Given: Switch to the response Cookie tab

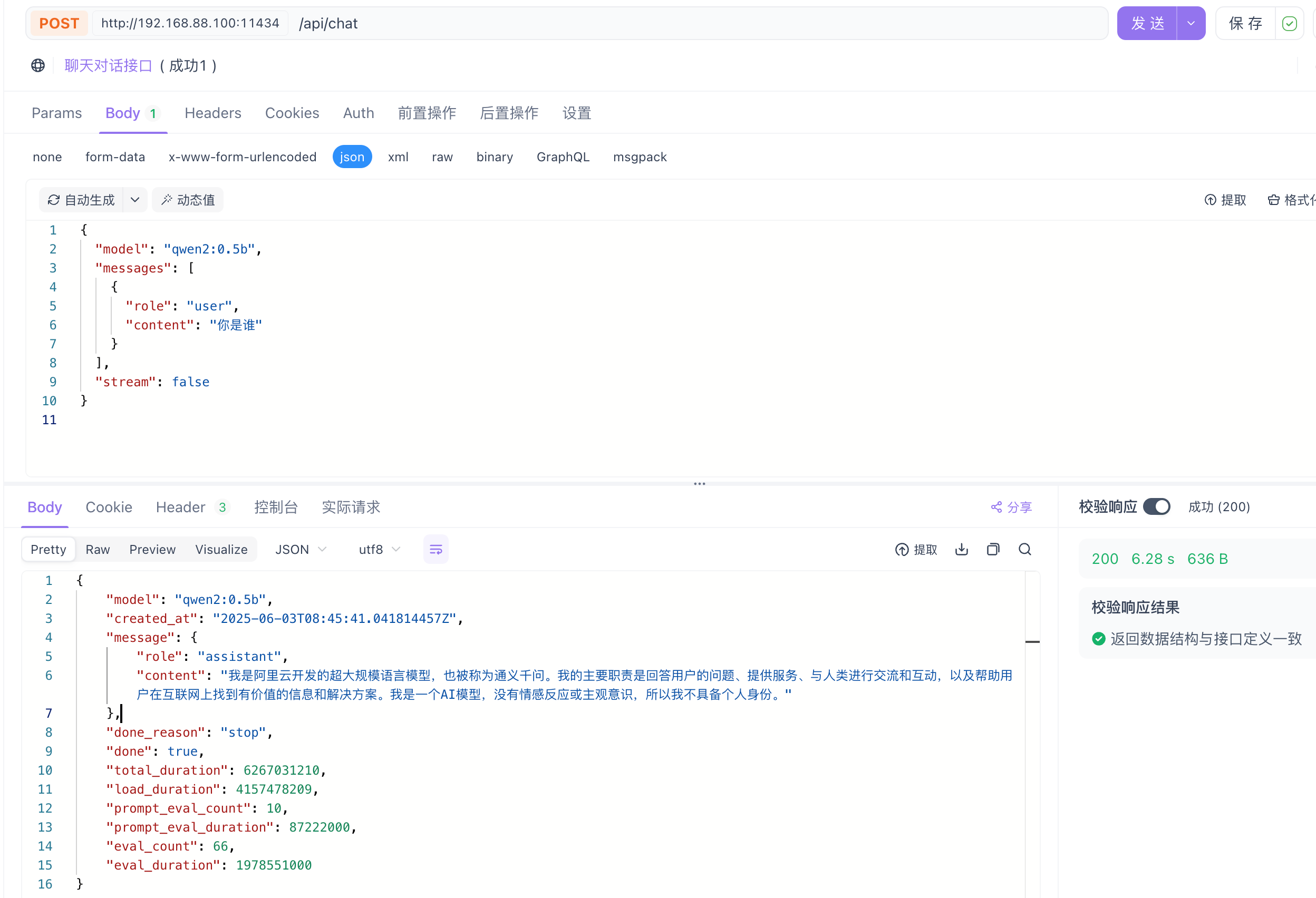Looking at the screenshot, I should click(x=109, y=507).
